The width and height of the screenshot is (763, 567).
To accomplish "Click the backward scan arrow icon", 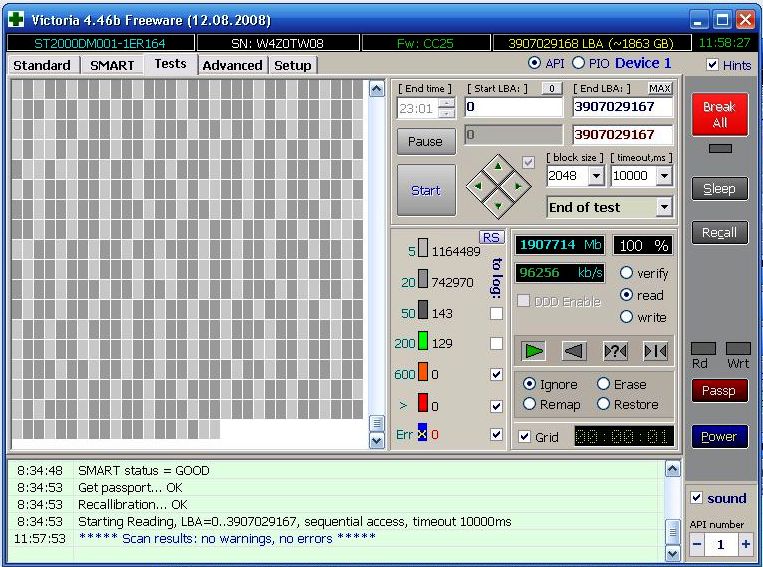I will (574, 351).
